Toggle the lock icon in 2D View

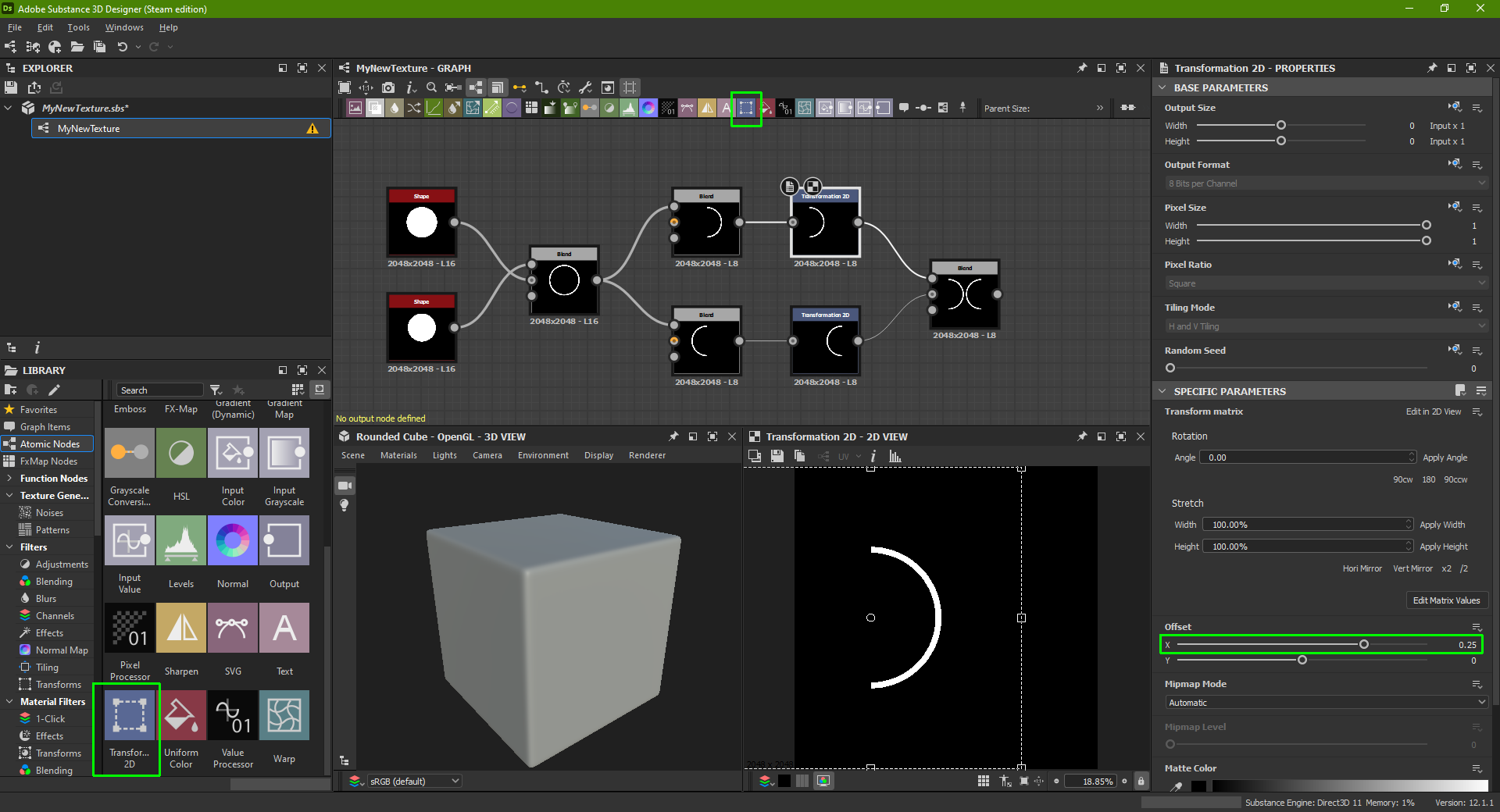[x=1141, y=781]
